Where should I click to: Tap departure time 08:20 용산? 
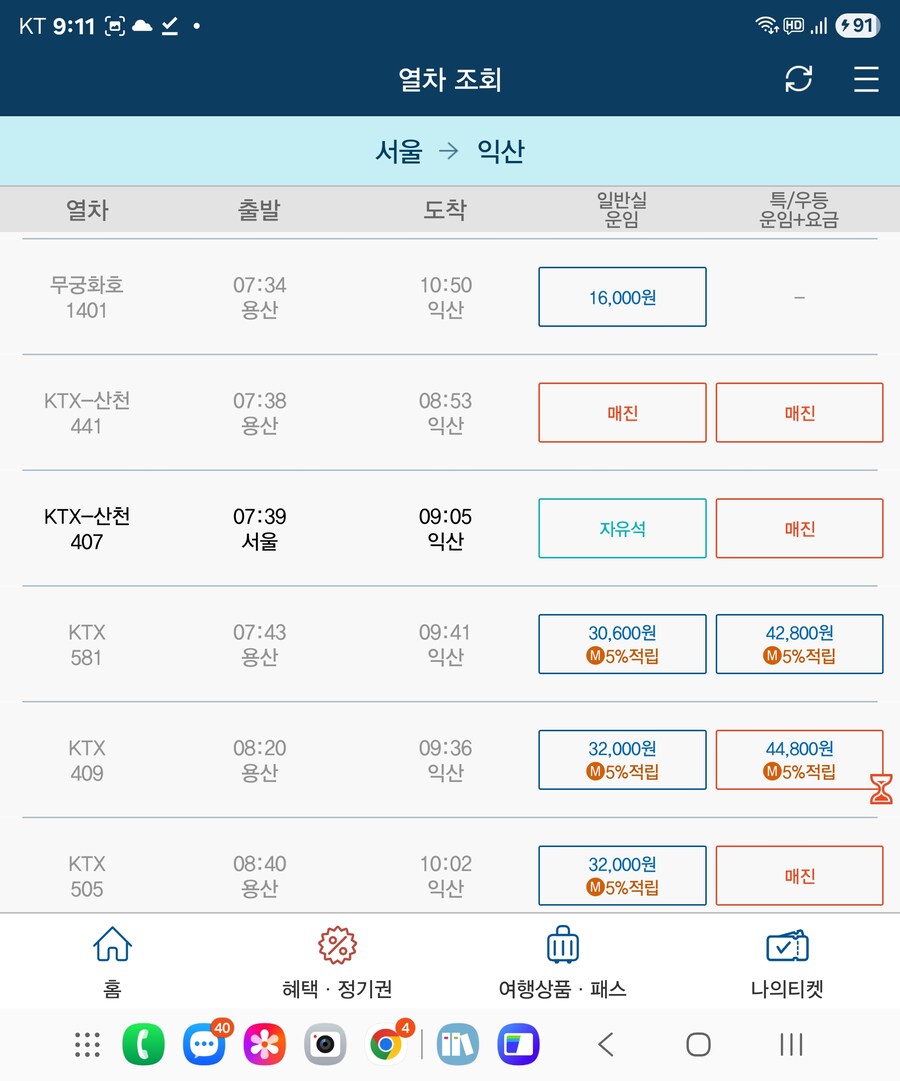pyautogui.click(x=259, y=760)
